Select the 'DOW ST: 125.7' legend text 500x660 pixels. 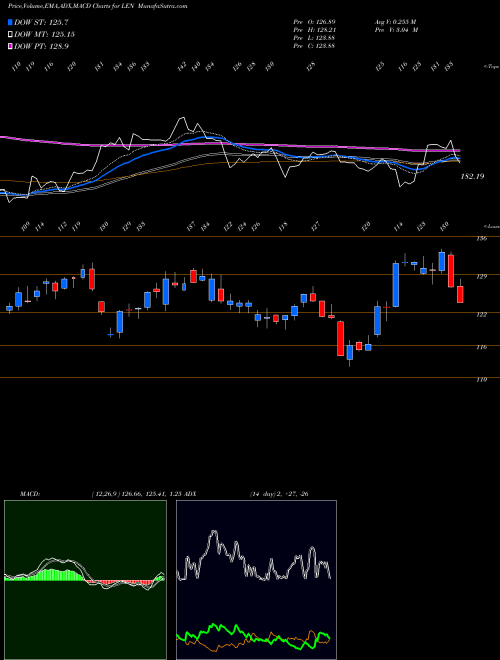click(x=41, y=22)
